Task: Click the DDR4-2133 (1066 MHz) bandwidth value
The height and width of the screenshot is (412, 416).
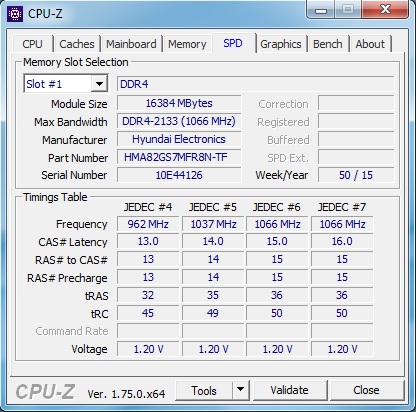Action: tap(179, 121)
